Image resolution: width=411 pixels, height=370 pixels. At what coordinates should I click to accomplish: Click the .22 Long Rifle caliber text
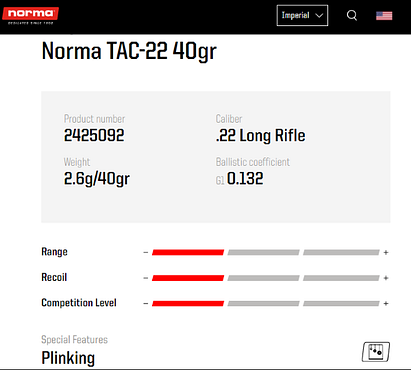click(x=260, y=136)
